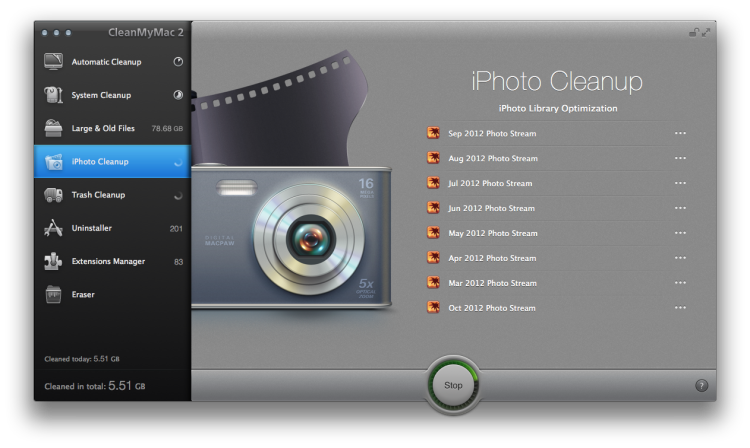The image size is (750, 448).
Task: Click the Eraser label in the sidebar
Action: pos(83,295)
